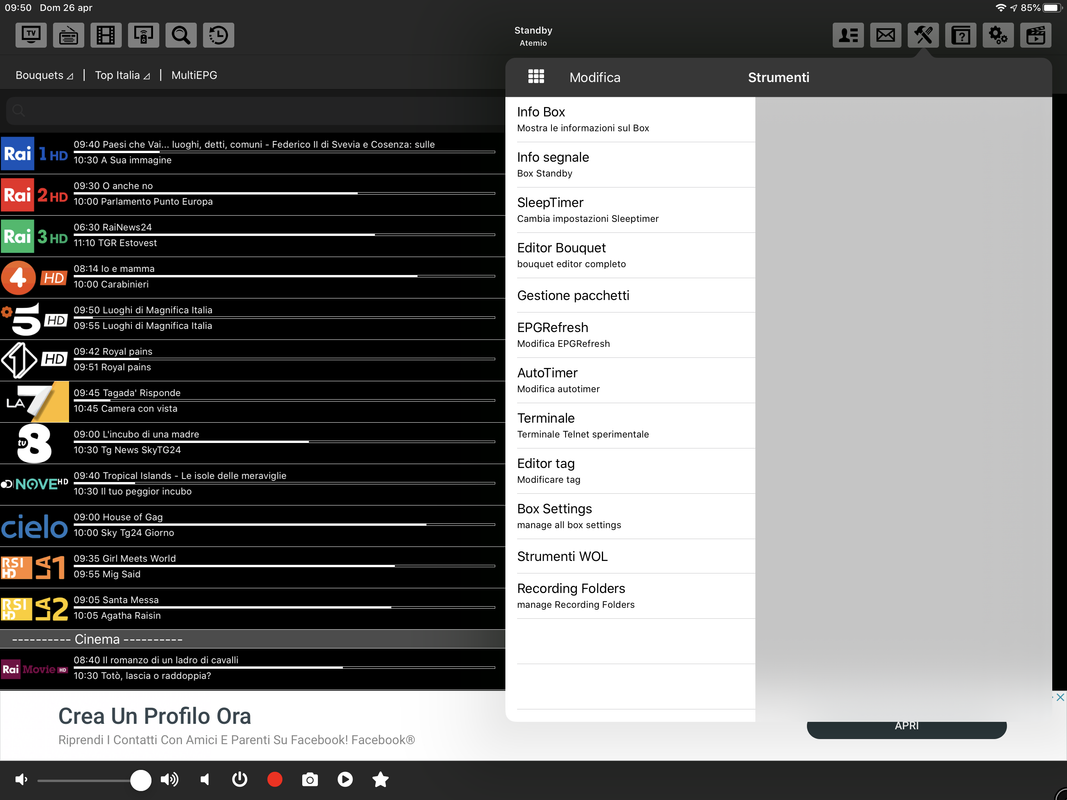Tap '09:45 Tagada' Risponde' program
This screenshot has width=1067, height=800.
(x=127, y=393)
